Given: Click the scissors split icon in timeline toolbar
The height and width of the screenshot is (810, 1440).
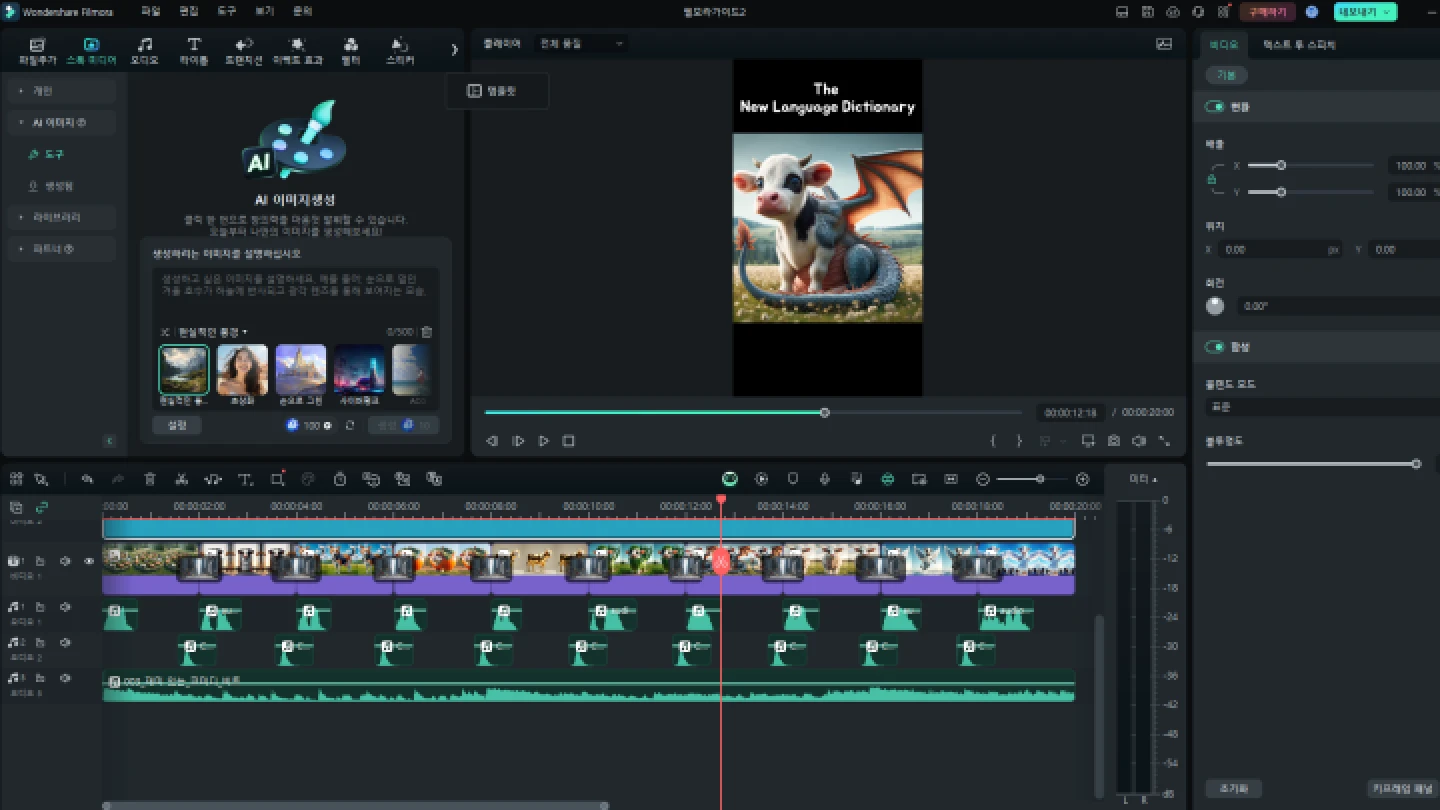Looking at the screenshot, I should click(x=181, y=479).
